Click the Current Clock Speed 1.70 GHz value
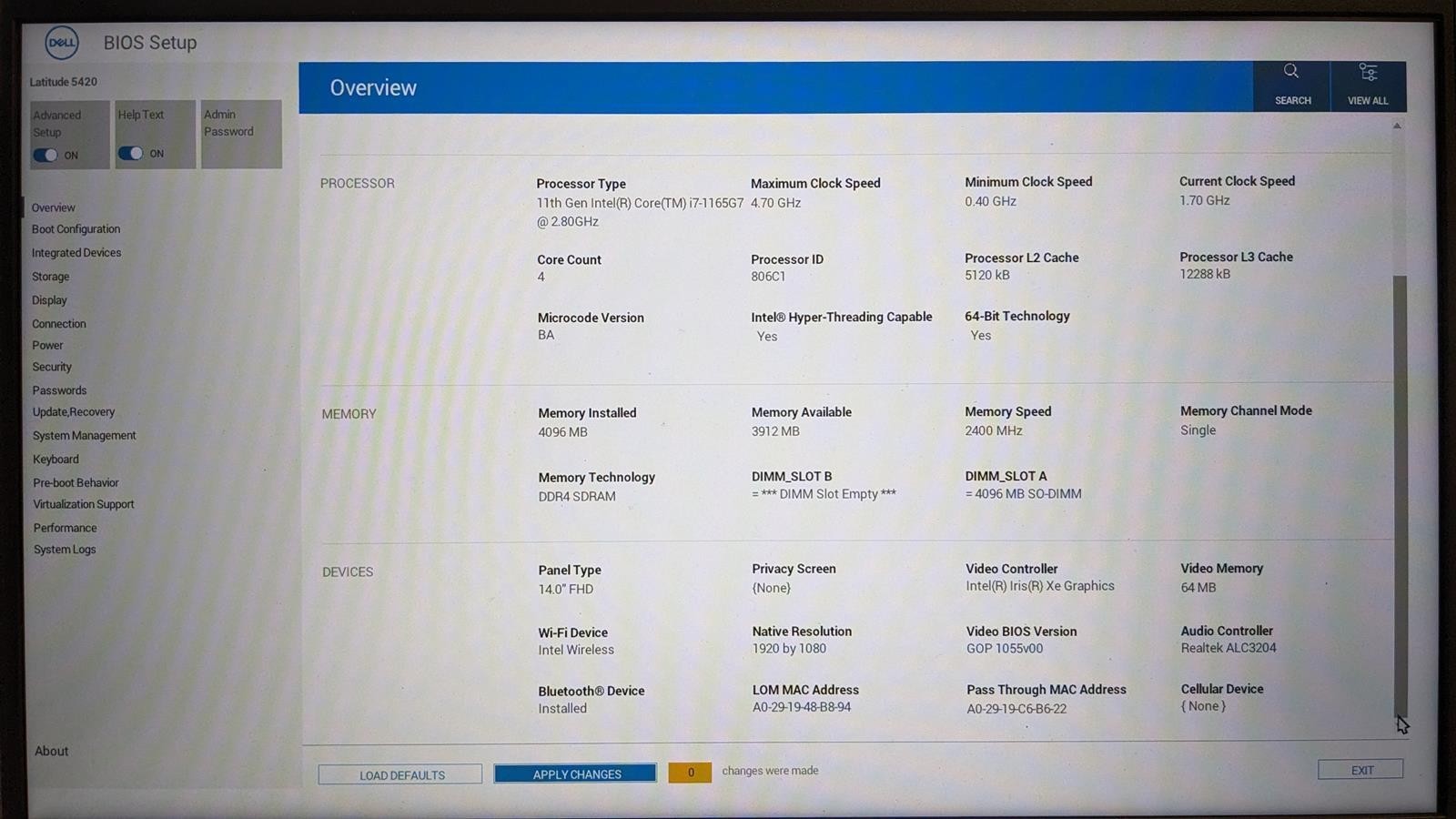1456x819 pixels. [1205, 200]
